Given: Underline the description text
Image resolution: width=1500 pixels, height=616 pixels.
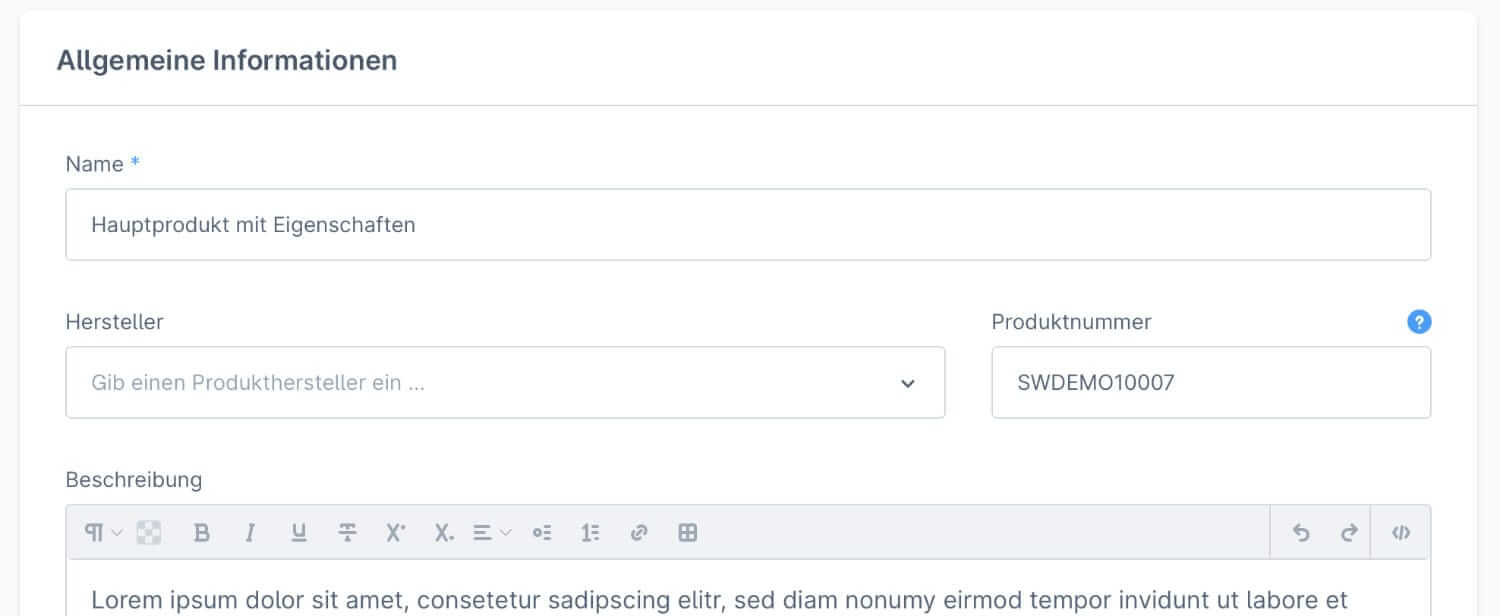Looking at the screenshot, I should pos(297,532).
